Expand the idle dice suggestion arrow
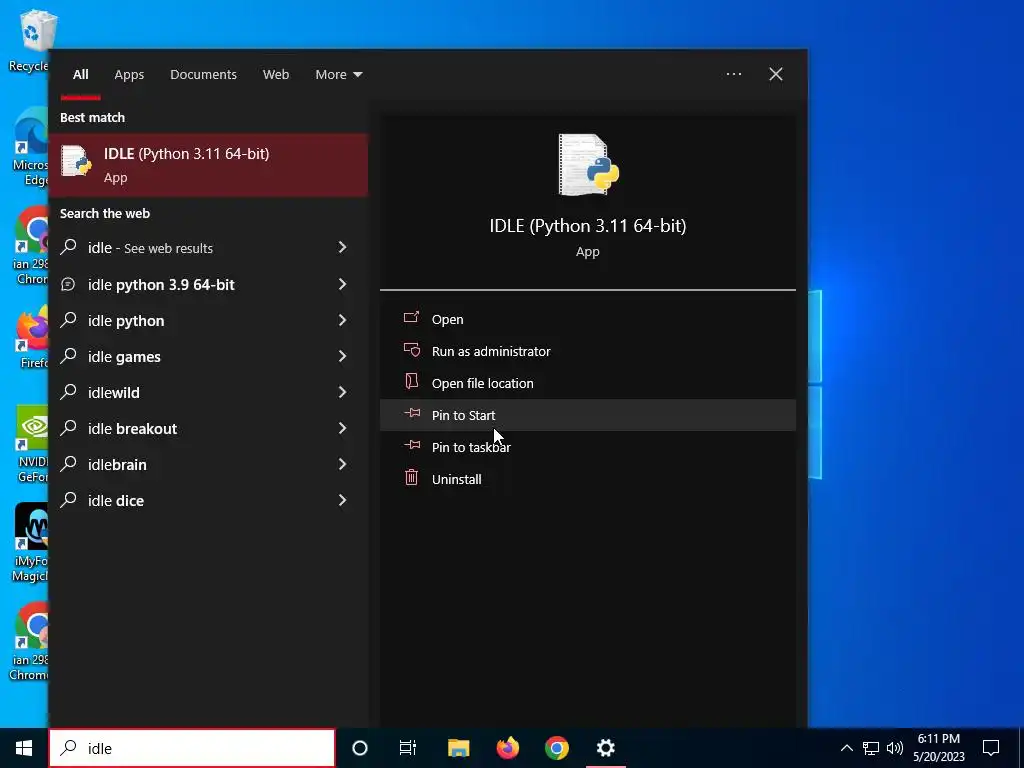Image resolution: width=1024 pixels, height=768 pixels. (x=342, y=500)
